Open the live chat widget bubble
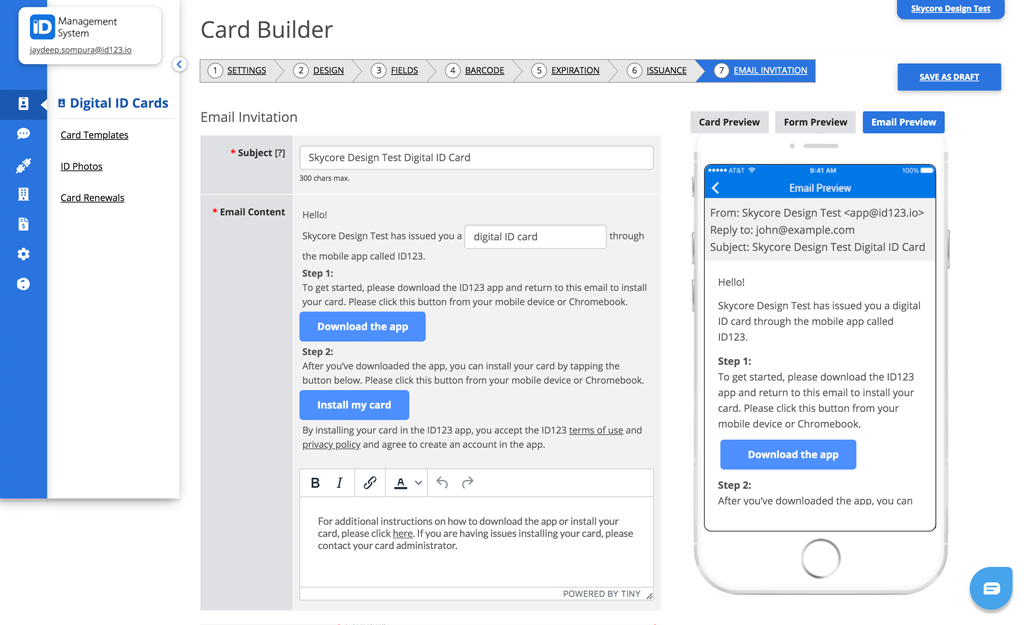This screenshot has width=1024, height=625. point(991,588)
